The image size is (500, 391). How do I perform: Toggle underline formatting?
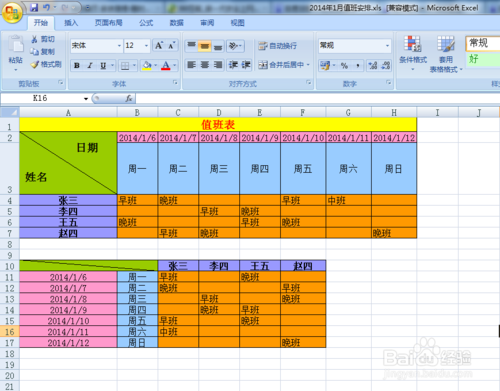103,65
